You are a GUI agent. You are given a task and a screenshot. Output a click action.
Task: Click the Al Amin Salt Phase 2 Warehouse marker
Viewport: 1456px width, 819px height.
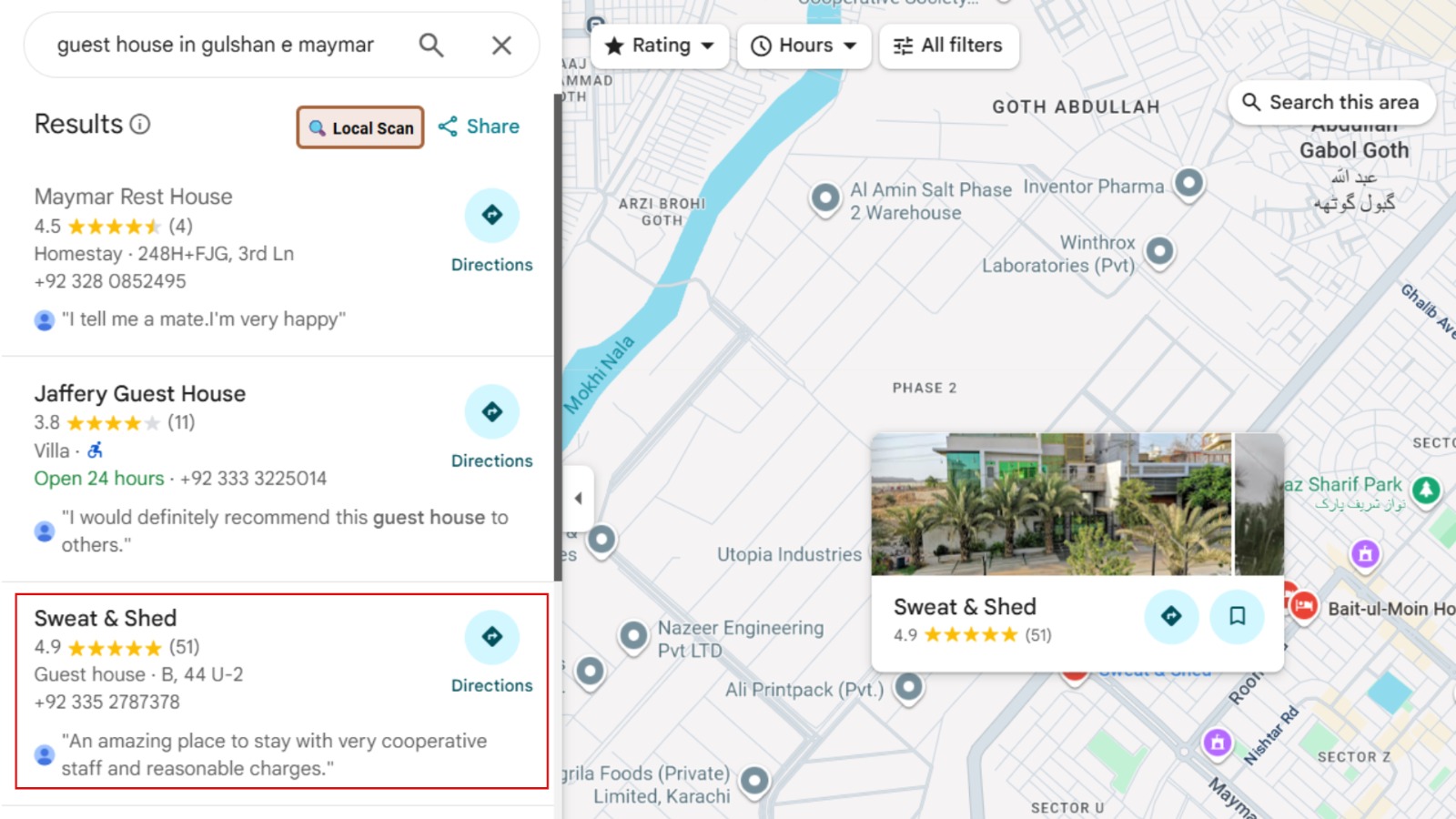(825, 197)
